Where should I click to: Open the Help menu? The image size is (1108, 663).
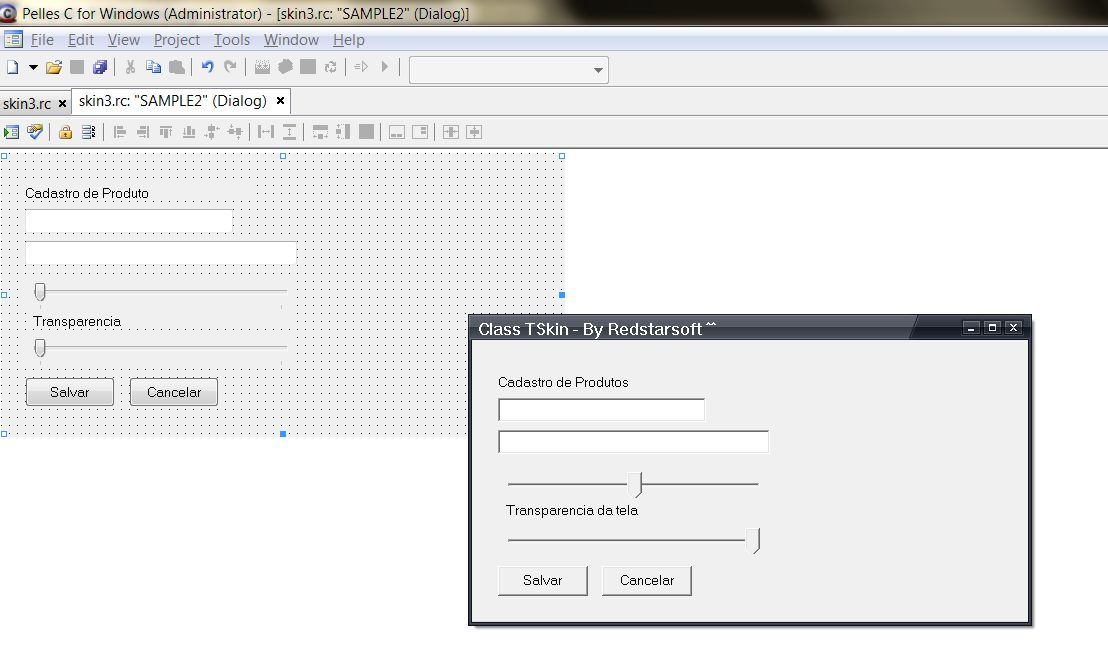click(349, 40)
